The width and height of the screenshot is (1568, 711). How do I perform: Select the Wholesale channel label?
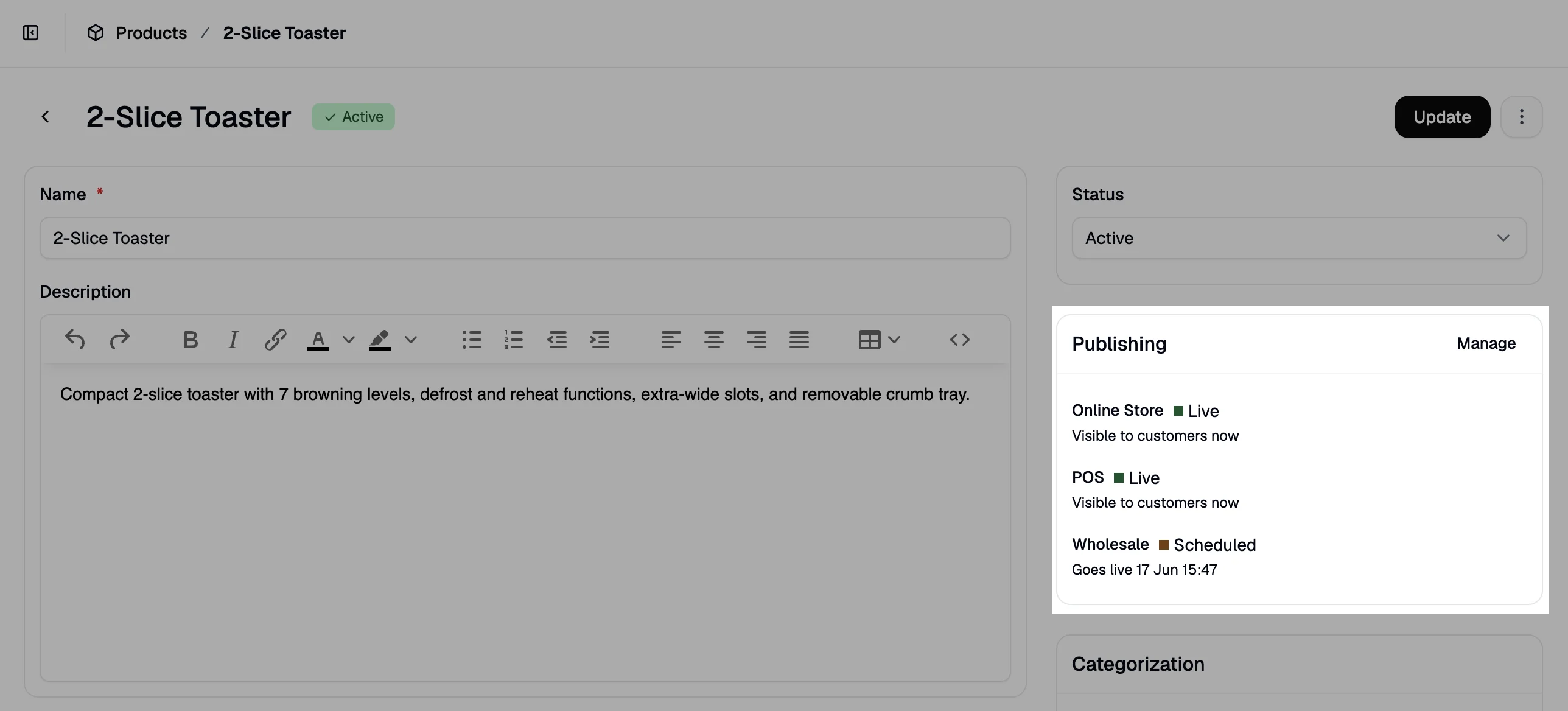[1110, 545]
